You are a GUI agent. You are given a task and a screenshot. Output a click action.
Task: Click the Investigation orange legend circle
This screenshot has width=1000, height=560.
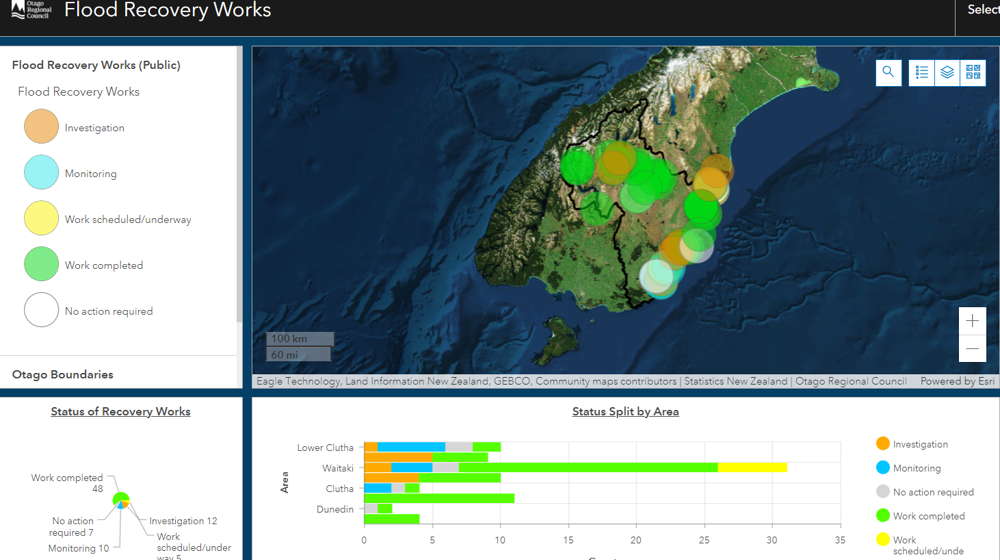[x=41, y=126]
